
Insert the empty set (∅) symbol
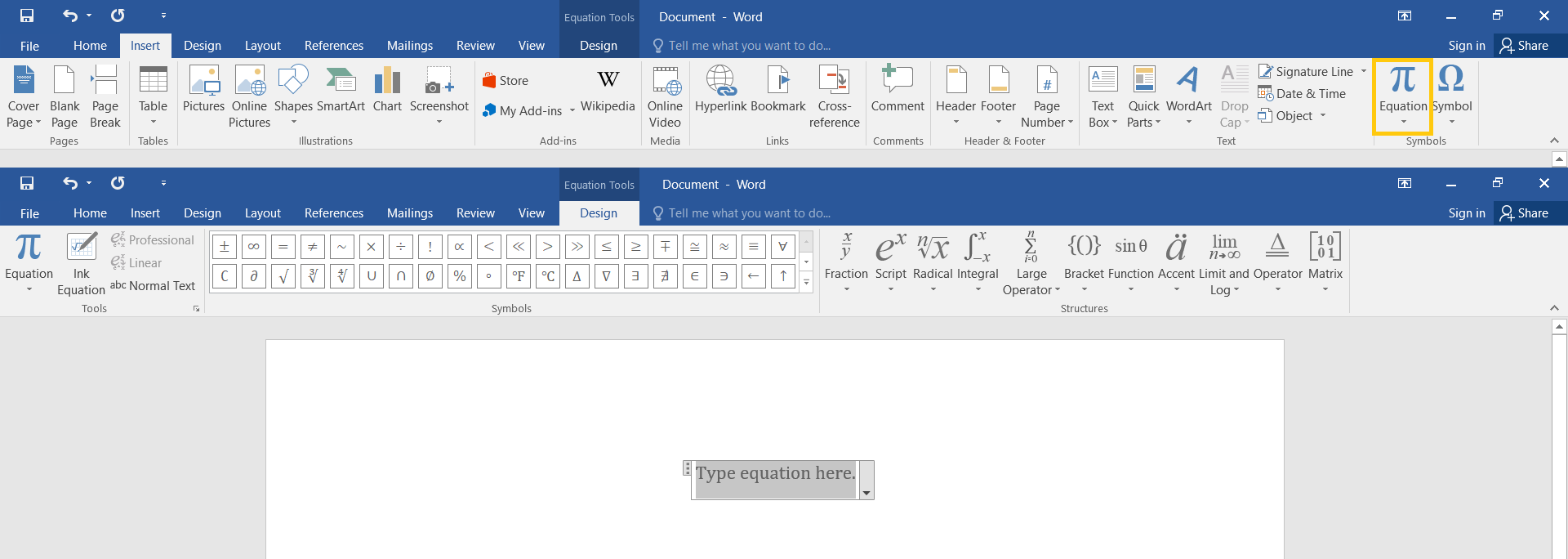click(x=430, y=276)
